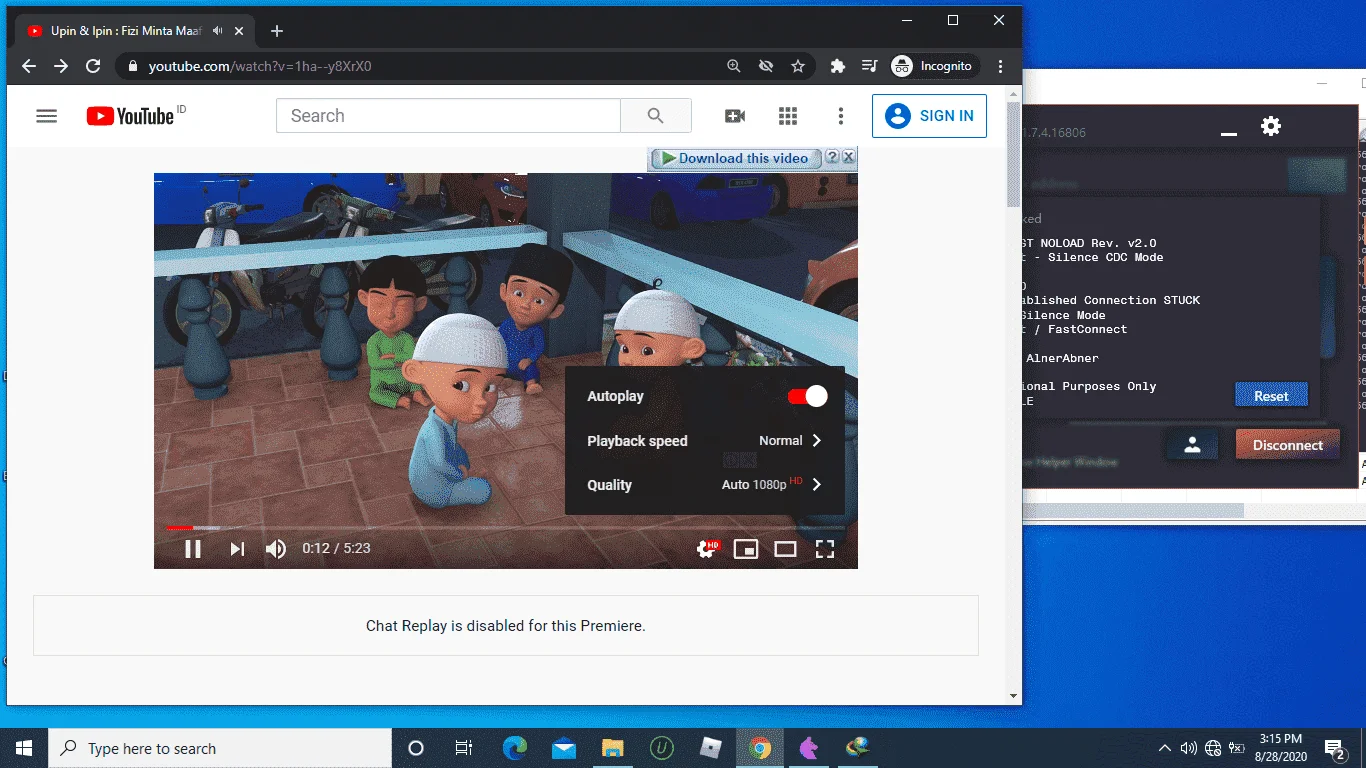This screenshot has width=1366, height=768.
Task: Mute the video volume
Action: (x=276, y=548)
